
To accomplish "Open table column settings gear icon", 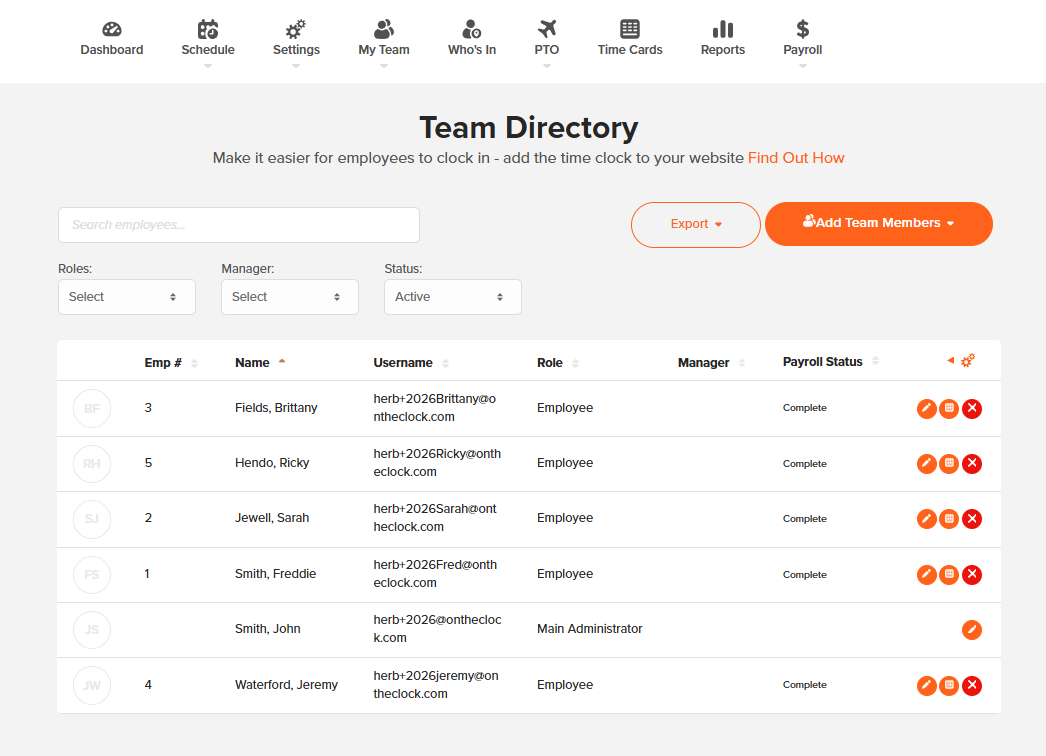I will 968,360.
